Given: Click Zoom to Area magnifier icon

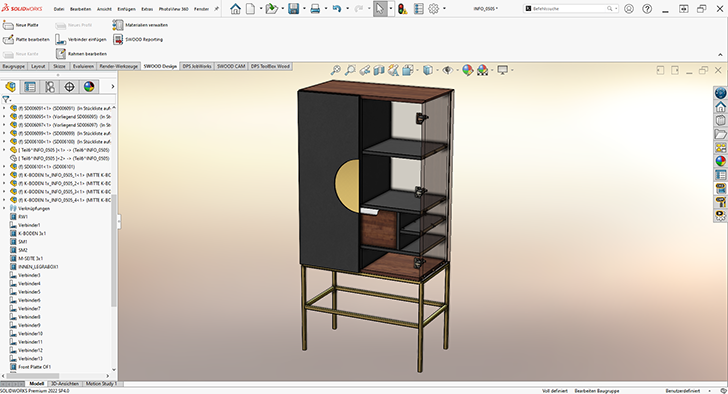Looking at the screenshot, I should [350, 70].
